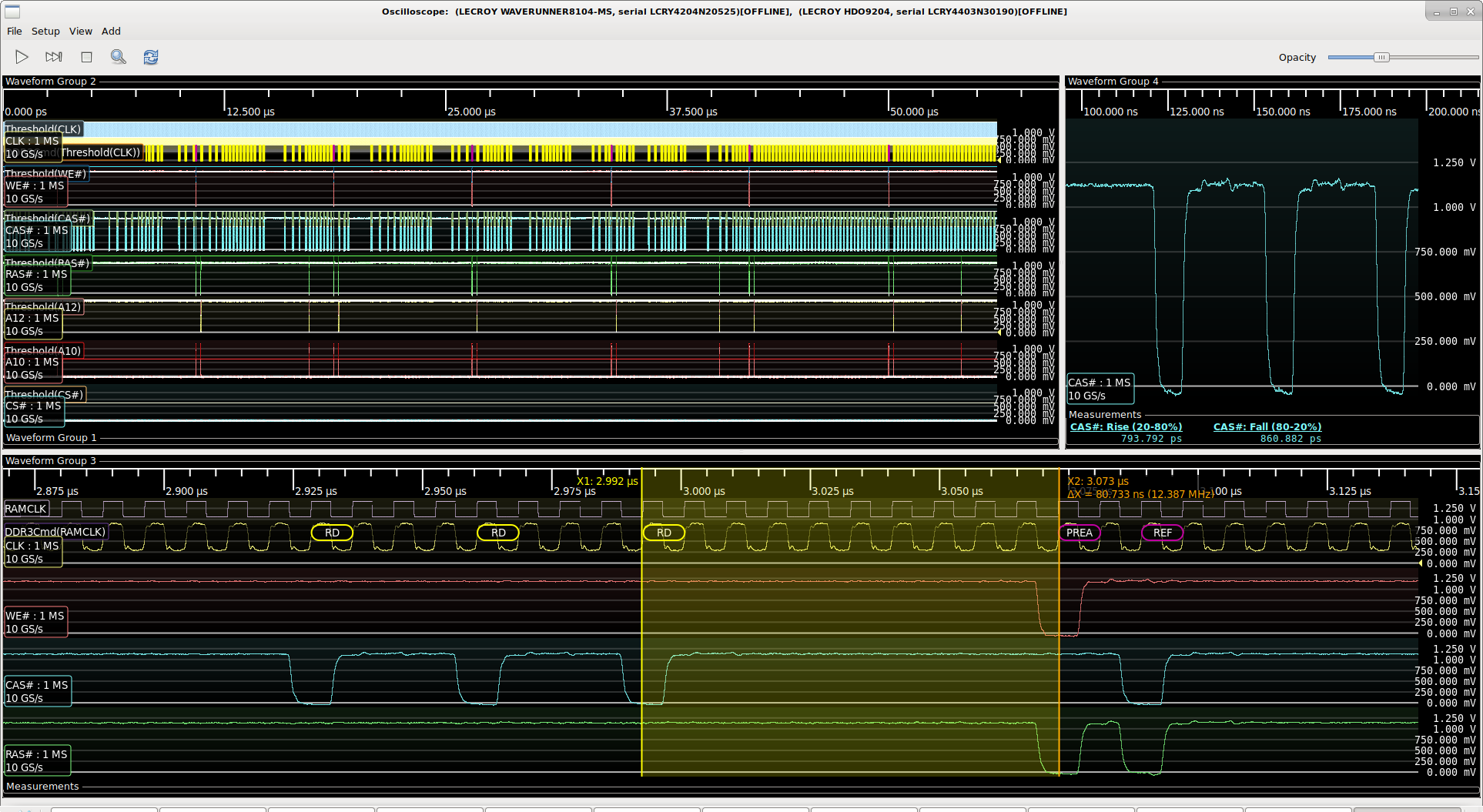The image size is (1483, 812).
Task: Click the application window icon in title bar
Action: 12,12
